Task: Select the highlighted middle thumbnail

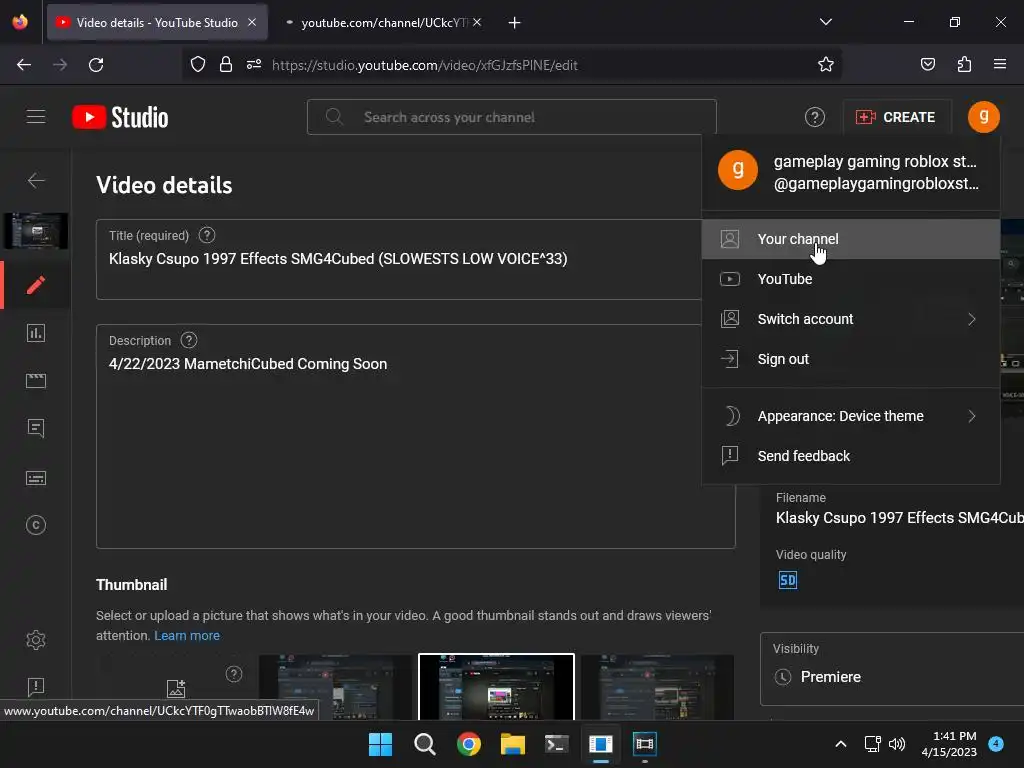Action: coord(496,687)
